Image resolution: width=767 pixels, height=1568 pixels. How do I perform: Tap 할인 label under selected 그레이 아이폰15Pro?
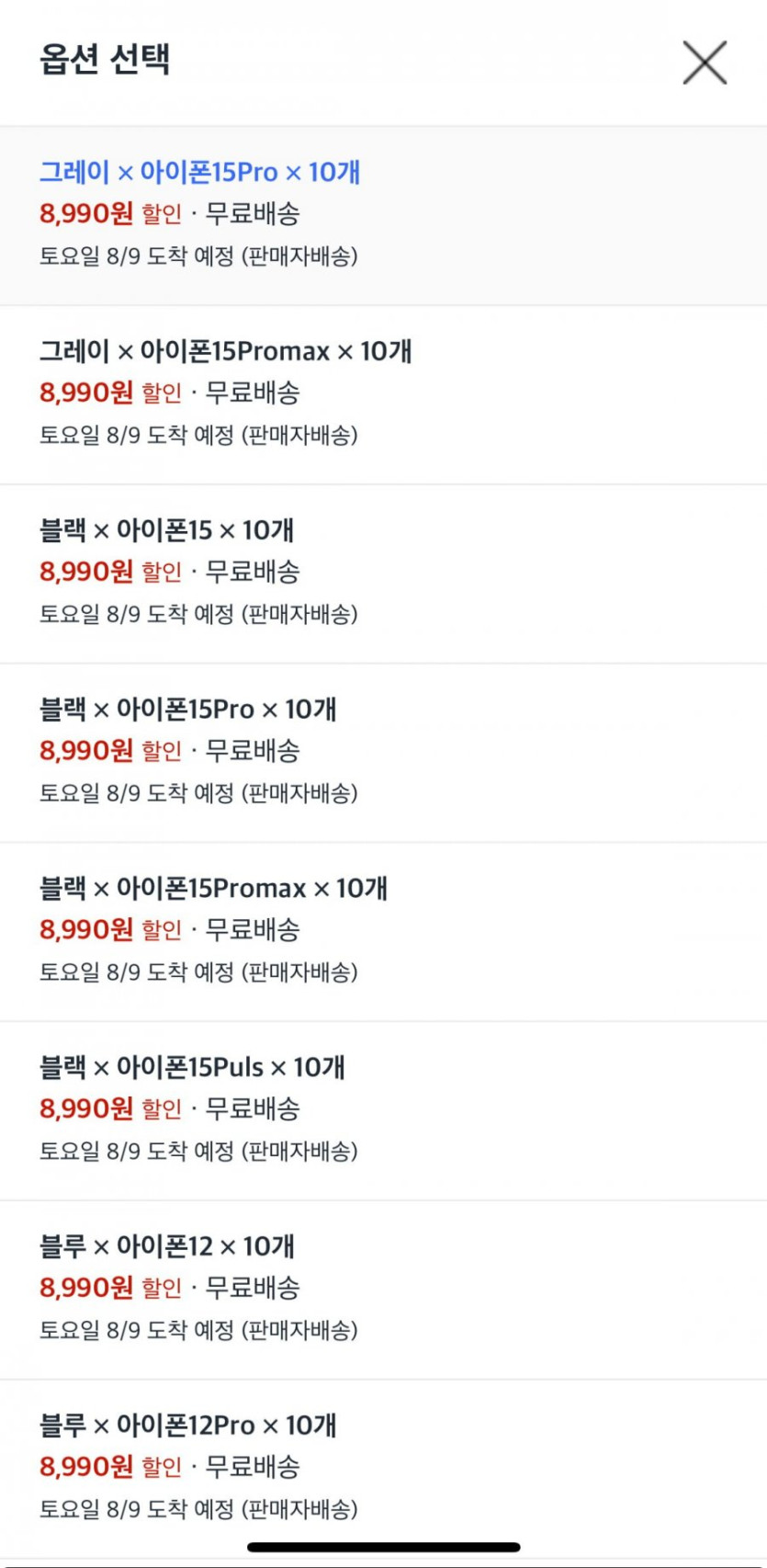point(162,214)
